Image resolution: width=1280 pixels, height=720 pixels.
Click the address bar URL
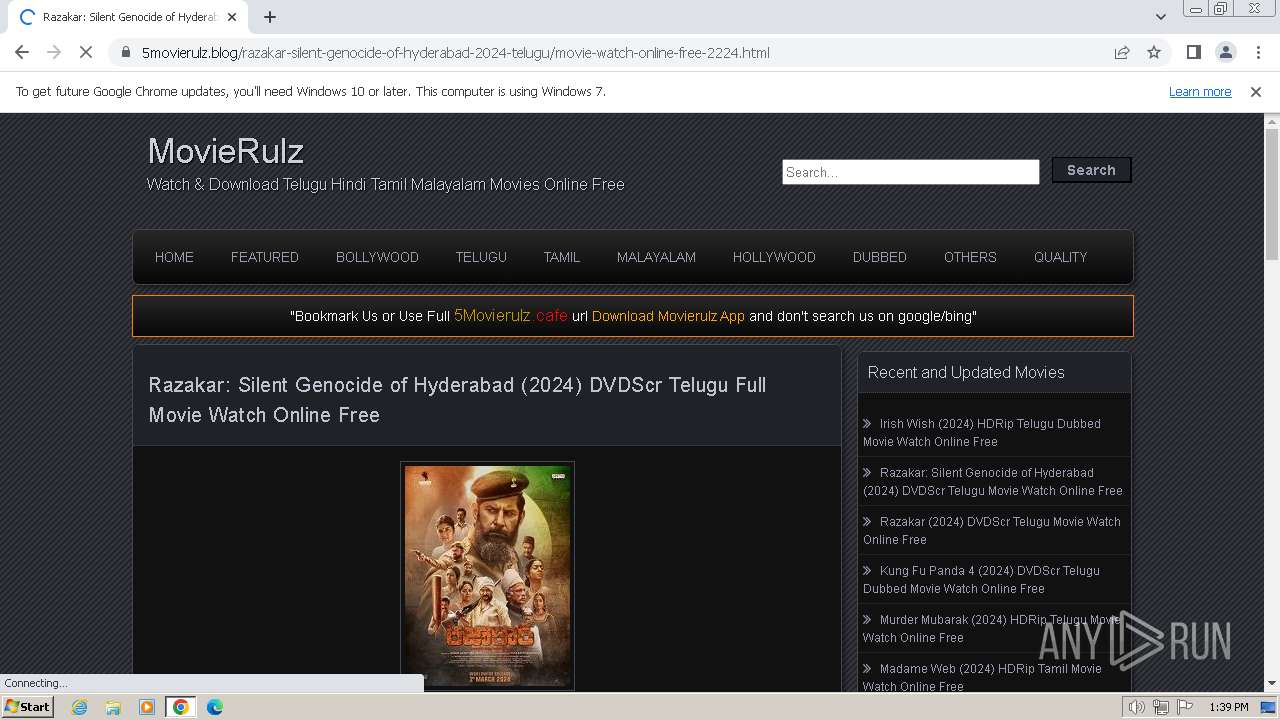(456, 52)
